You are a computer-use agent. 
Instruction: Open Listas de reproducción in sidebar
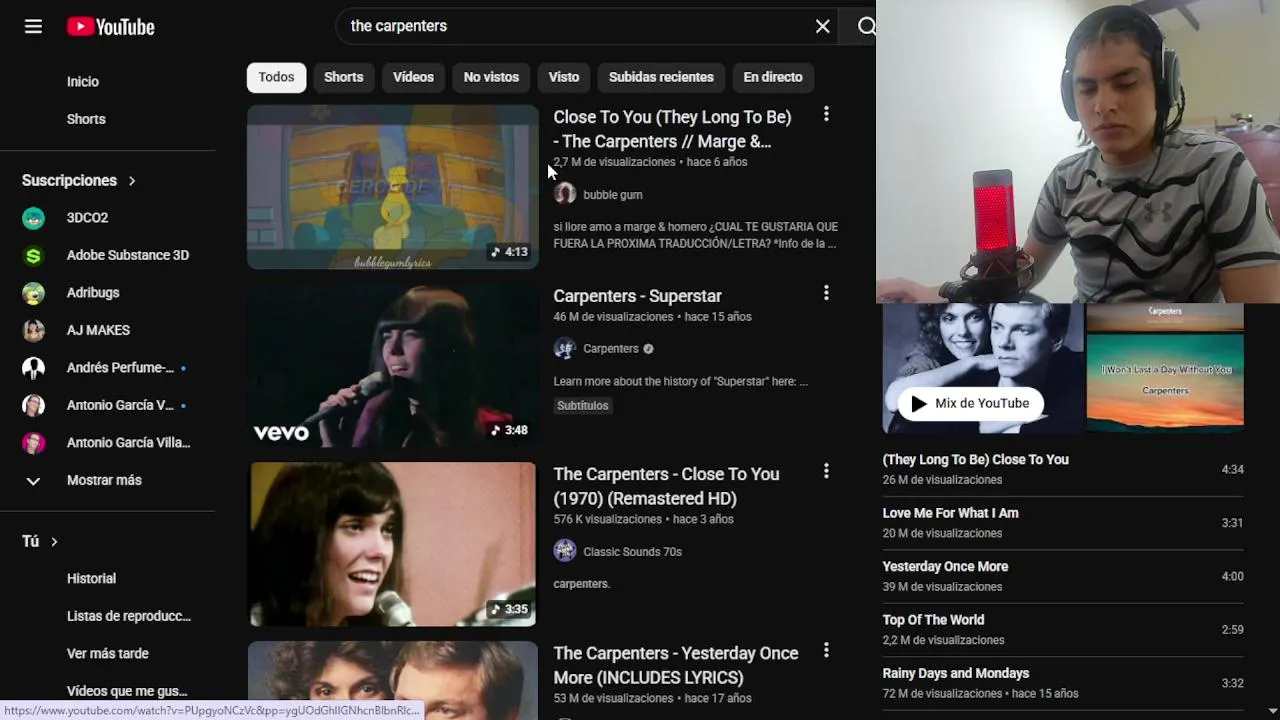click(x=128, y=616)
